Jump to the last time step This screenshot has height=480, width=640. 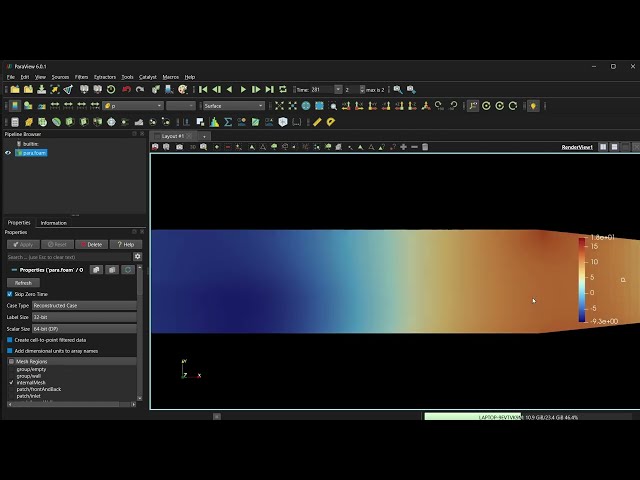coord(269,89)
